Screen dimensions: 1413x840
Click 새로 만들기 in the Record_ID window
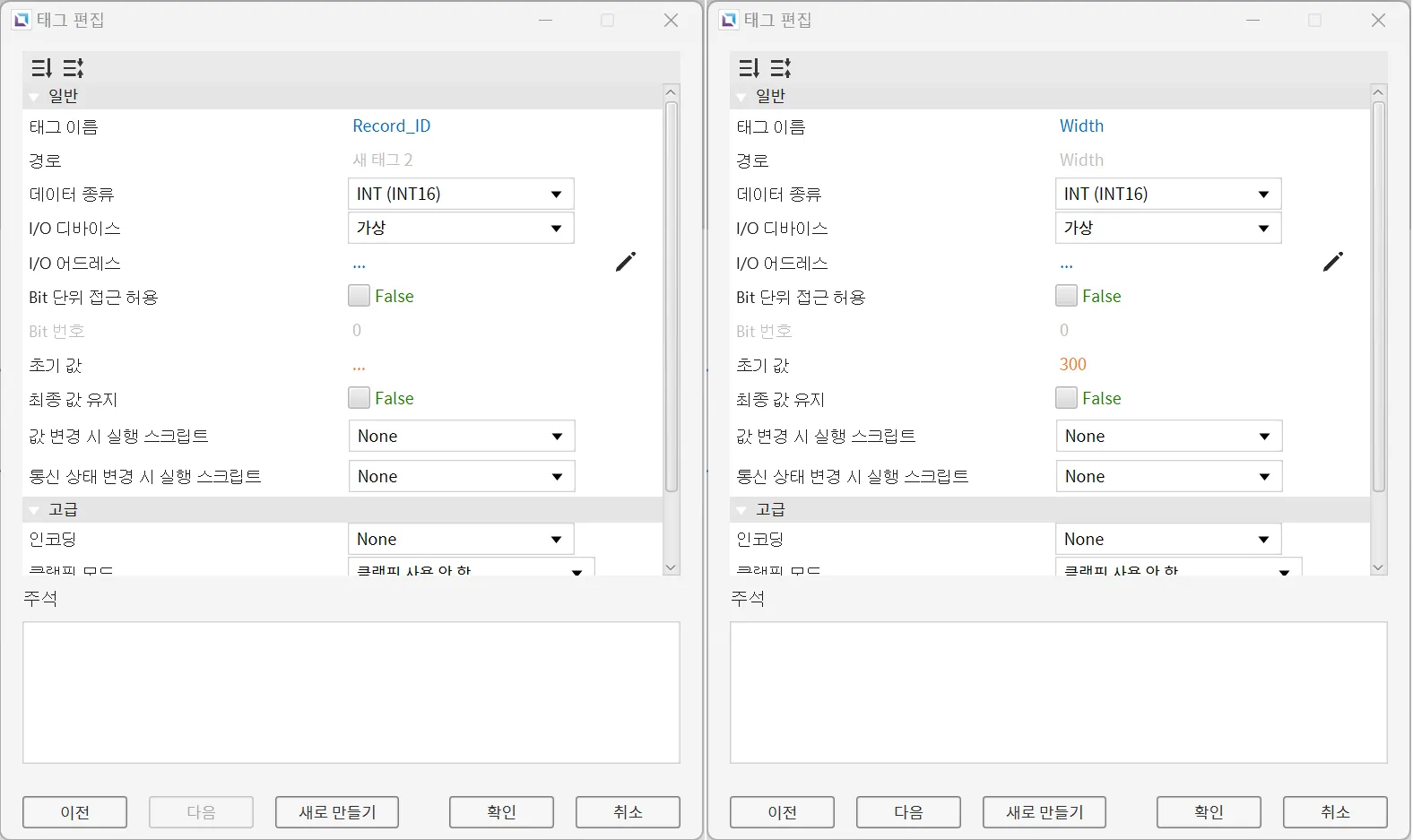tap(336, 812)
